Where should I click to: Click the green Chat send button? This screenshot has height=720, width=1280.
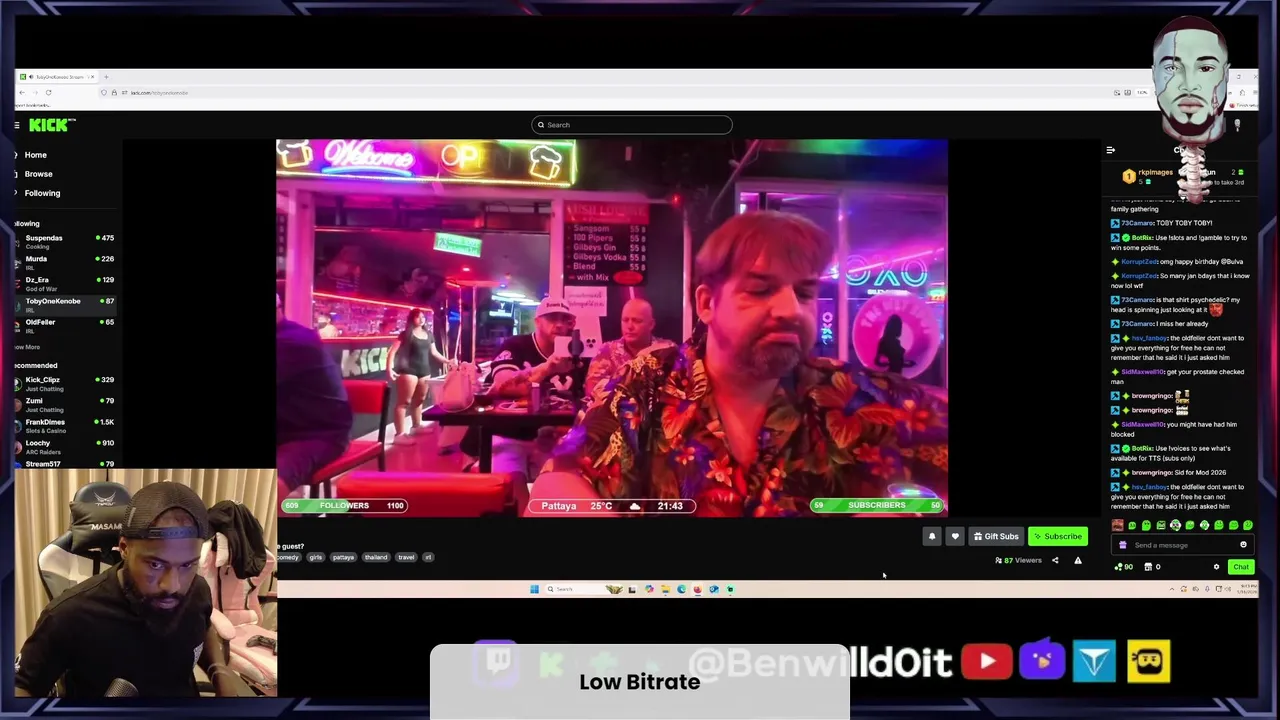coord(1240,567)
